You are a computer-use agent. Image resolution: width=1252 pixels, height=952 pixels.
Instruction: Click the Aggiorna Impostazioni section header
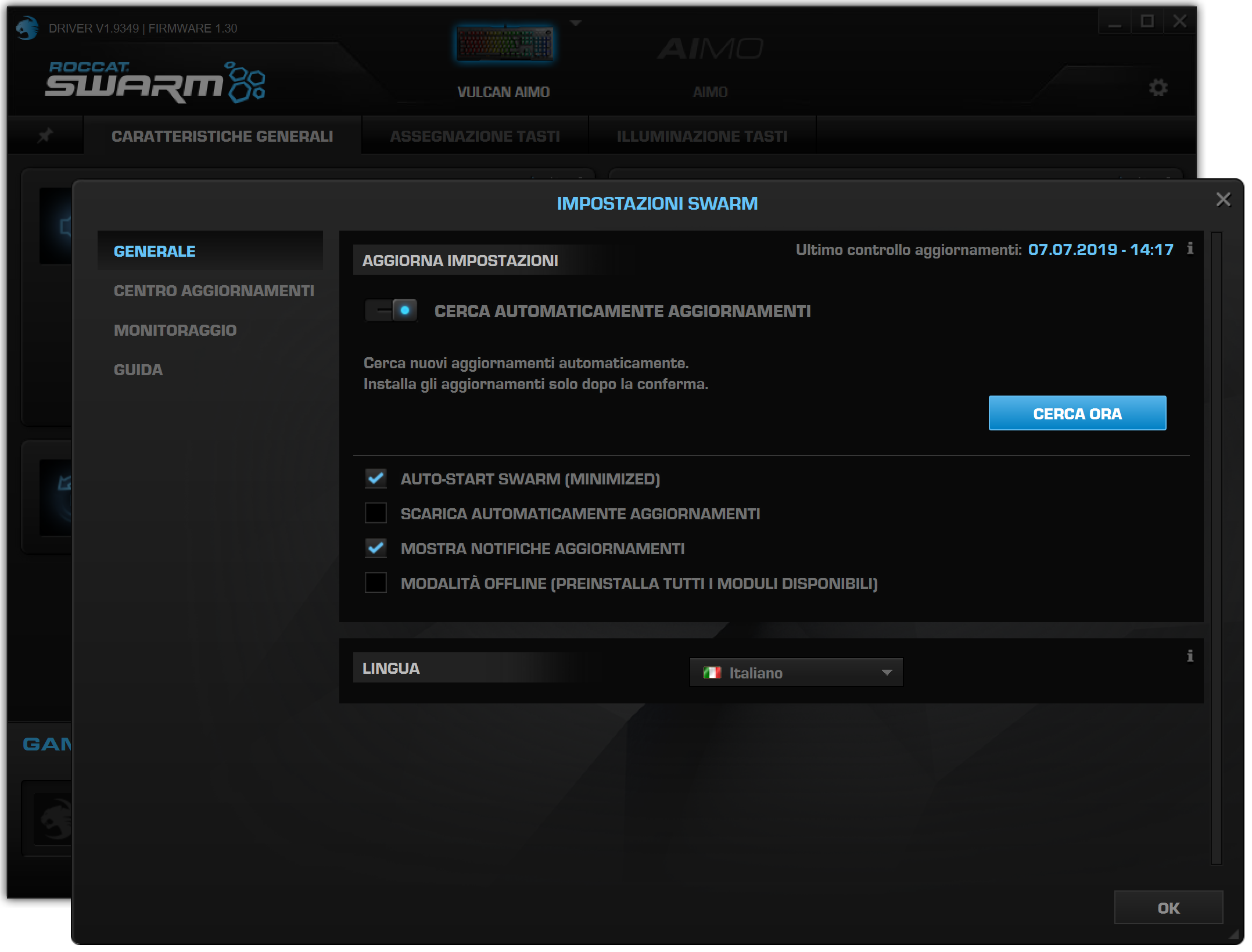[x=460, y=260]
